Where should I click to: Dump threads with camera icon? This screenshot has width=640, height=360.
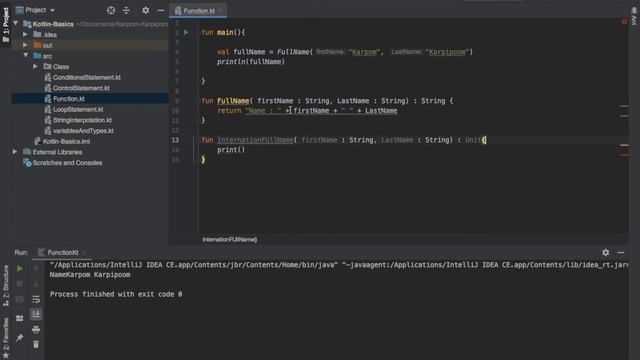click(20, 300)
